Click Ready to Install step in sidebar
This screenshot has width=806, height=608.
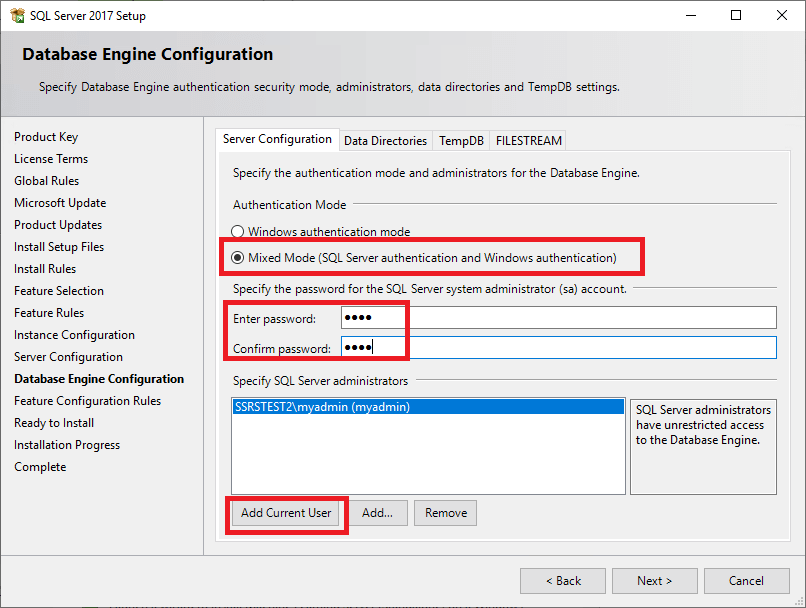coord(54,423)
